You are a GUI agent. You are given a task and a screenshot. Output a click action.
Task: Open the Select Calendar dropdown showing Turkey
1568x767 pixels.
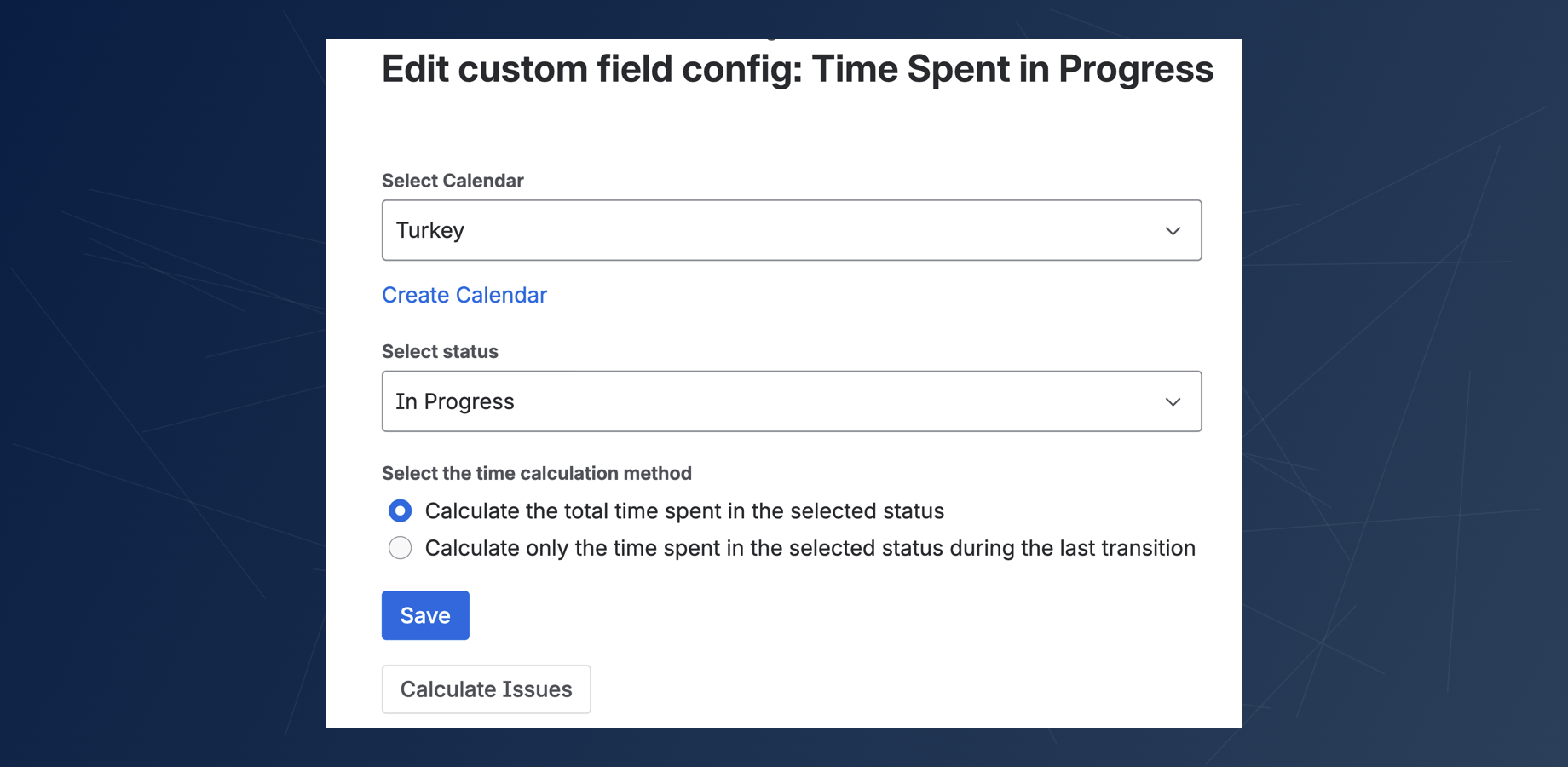(x=791, y=230)
